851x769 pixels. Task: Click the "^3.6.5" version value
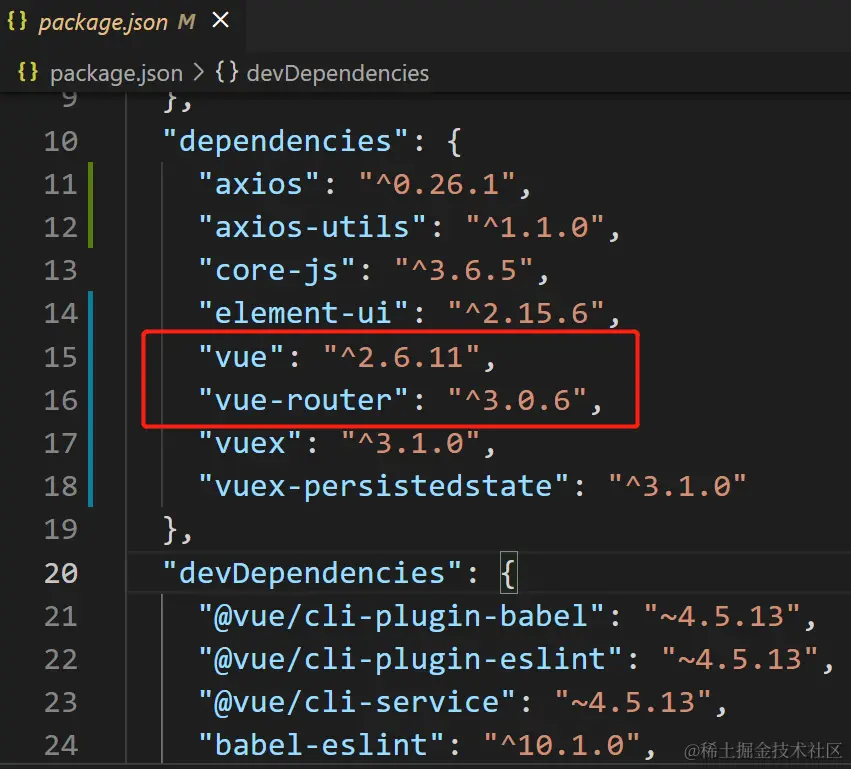point(464,270)
